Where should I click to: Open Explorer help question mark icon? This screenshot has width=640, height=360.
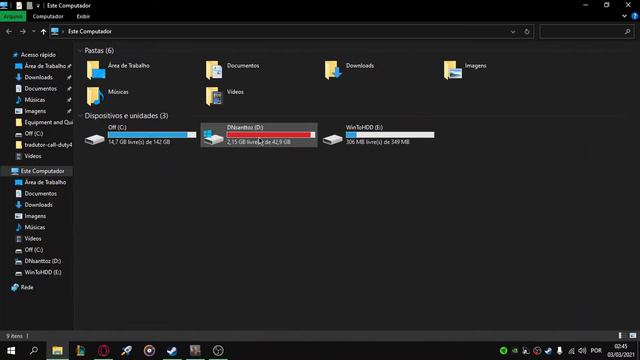pos(635,16)
